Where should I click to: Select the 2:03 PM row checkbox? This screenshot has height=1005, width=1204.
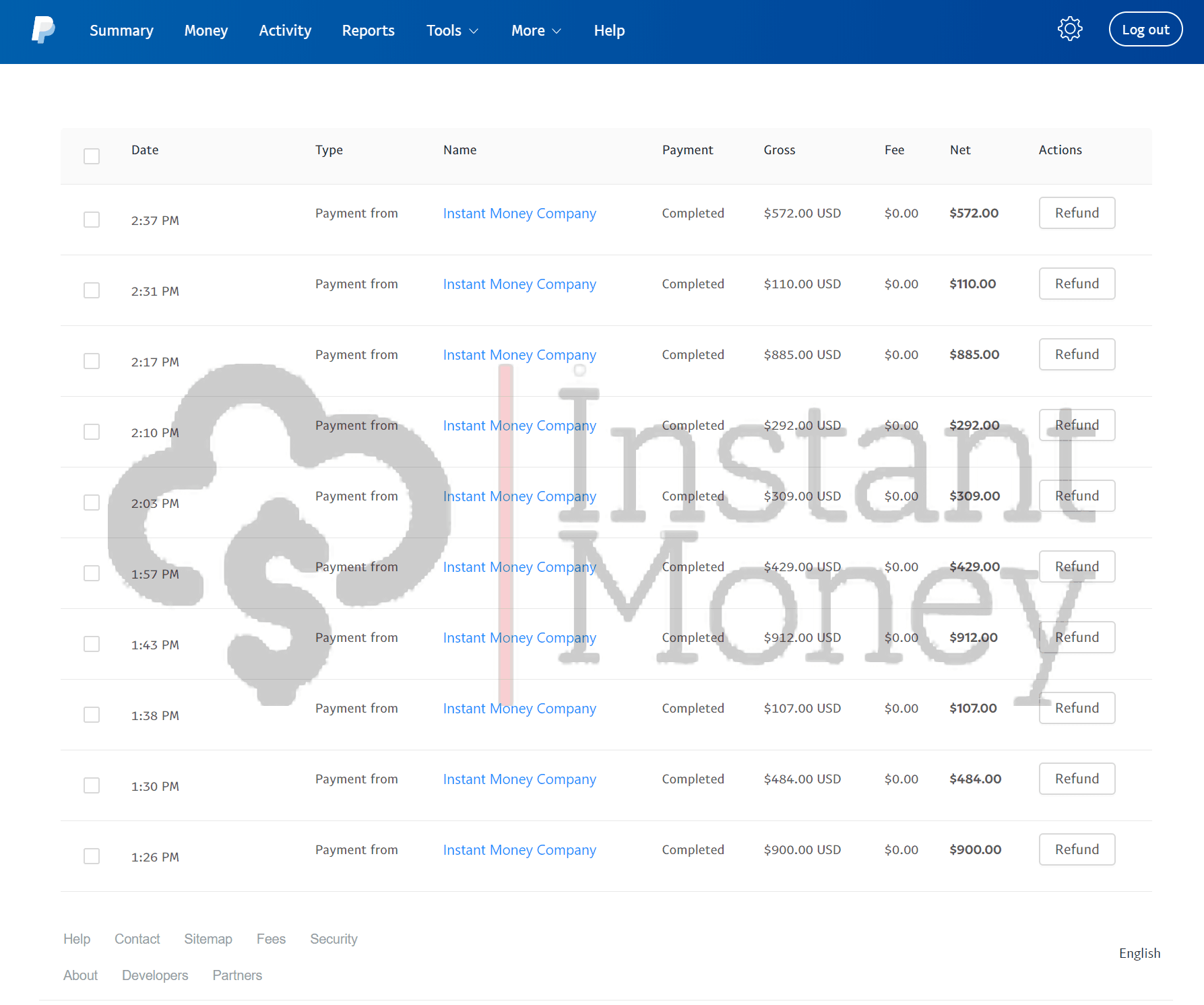coord(92,502)
